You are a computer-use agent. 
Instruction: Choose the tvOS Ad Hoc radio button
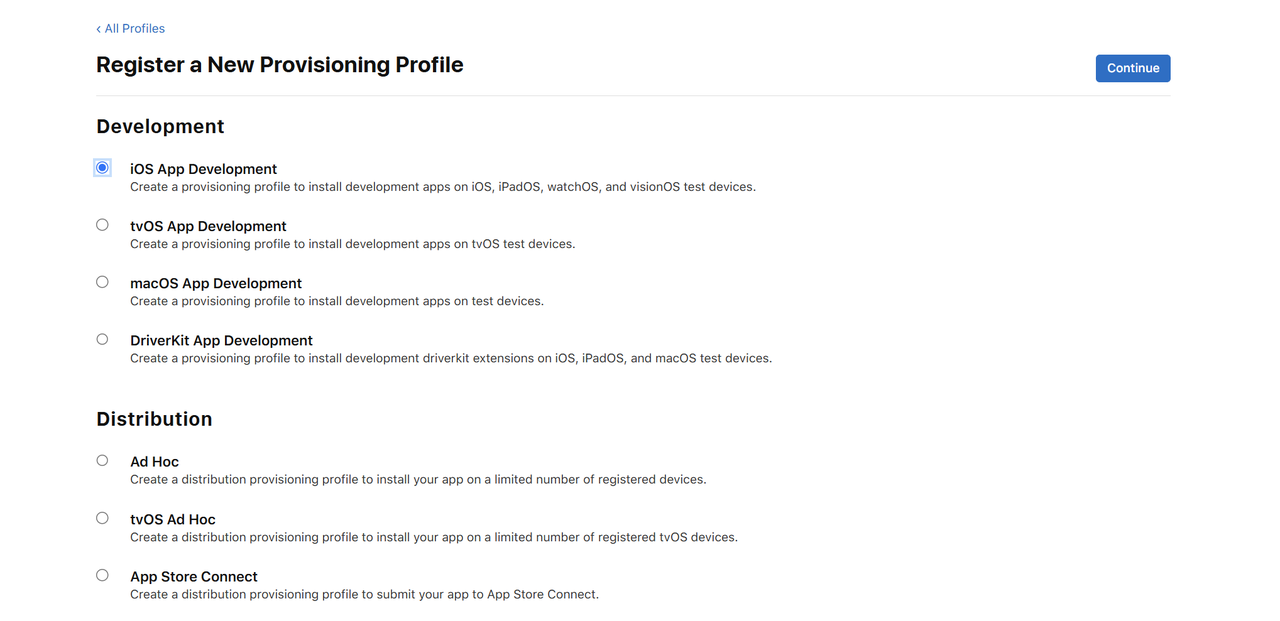coord(102,518)
